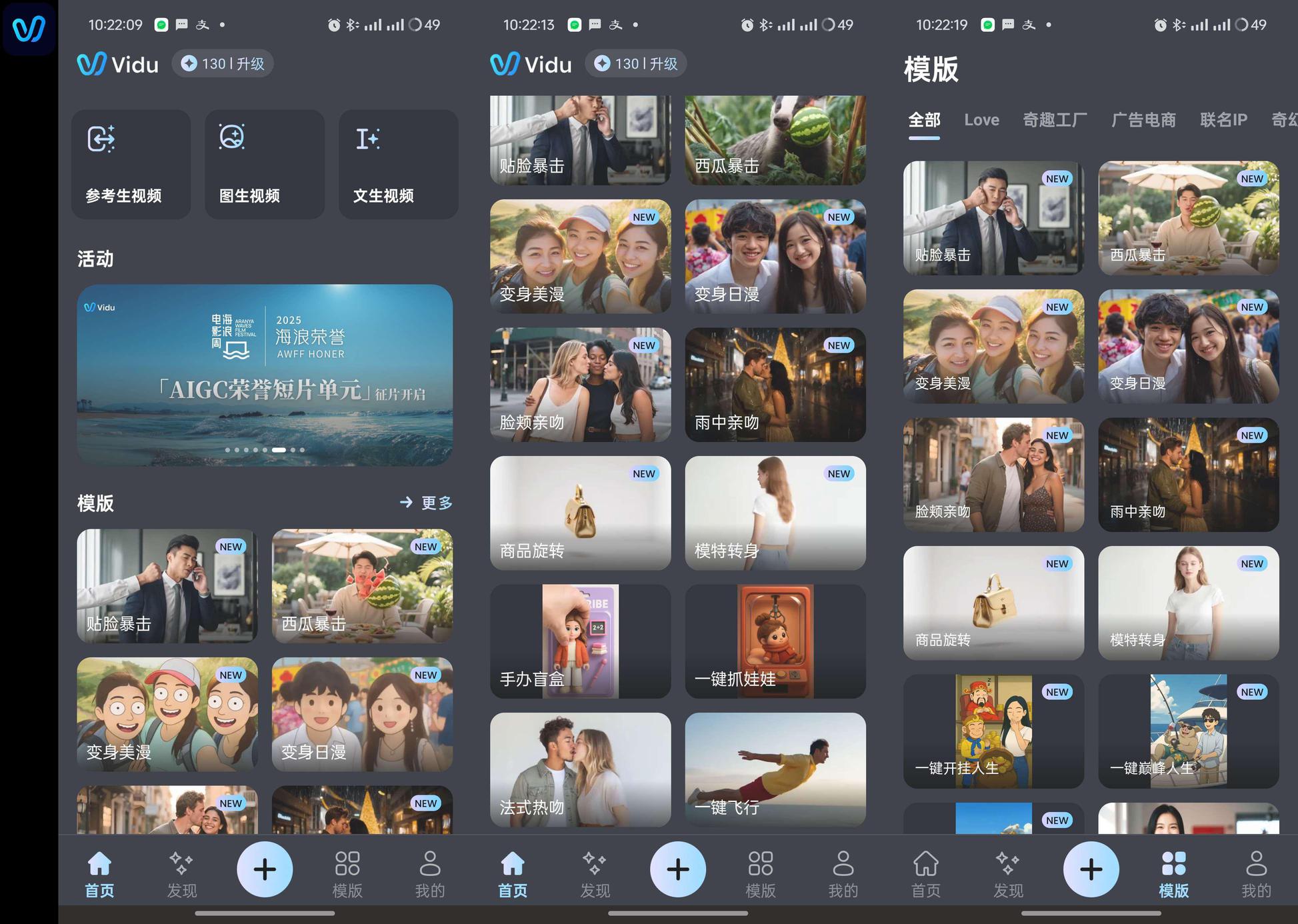Click the active carousel dot on banner
The height and width of the screenshot is (924, 1298).
279,450
